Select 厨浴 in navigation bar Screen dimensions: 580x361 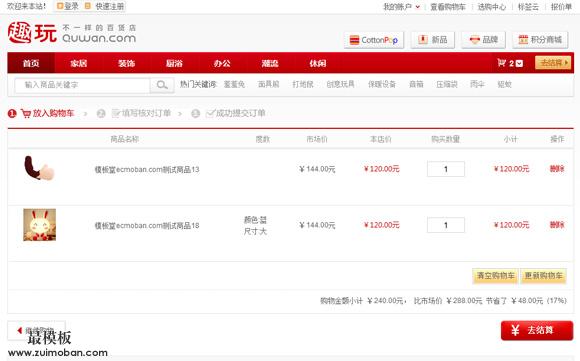coord(174,63)
